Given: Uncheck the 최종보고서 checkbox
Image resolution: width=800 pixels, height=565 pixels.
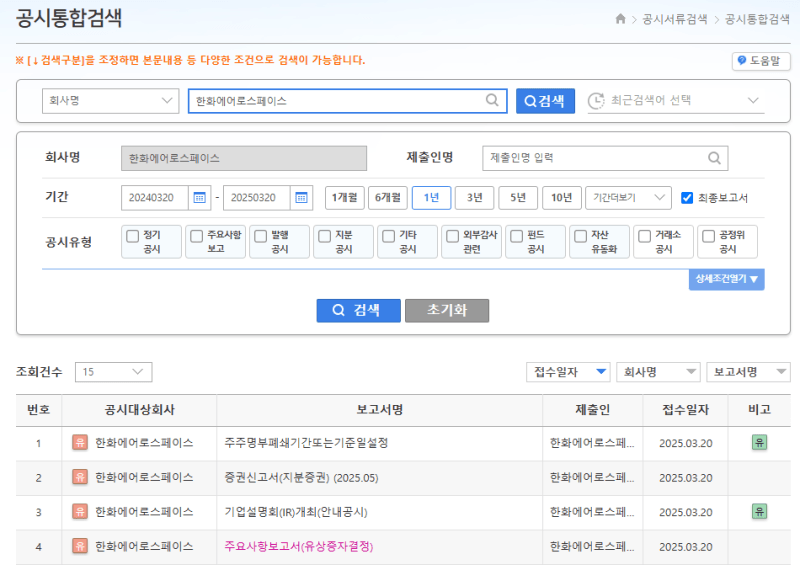Looking at the screenshot, I should pyautogui.click(x=687, y=198).
